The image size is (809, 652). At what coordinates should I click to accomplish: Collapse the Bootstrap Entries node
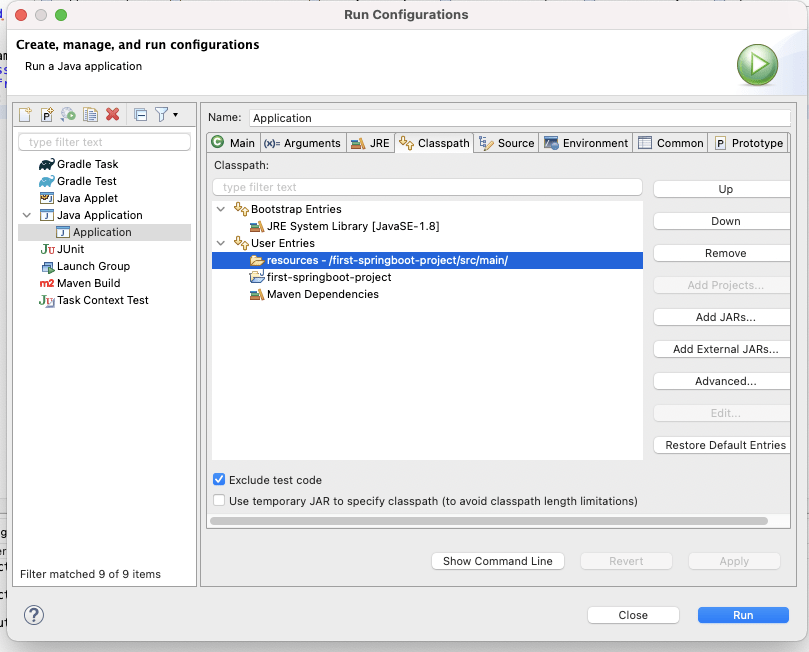[221, 208]
